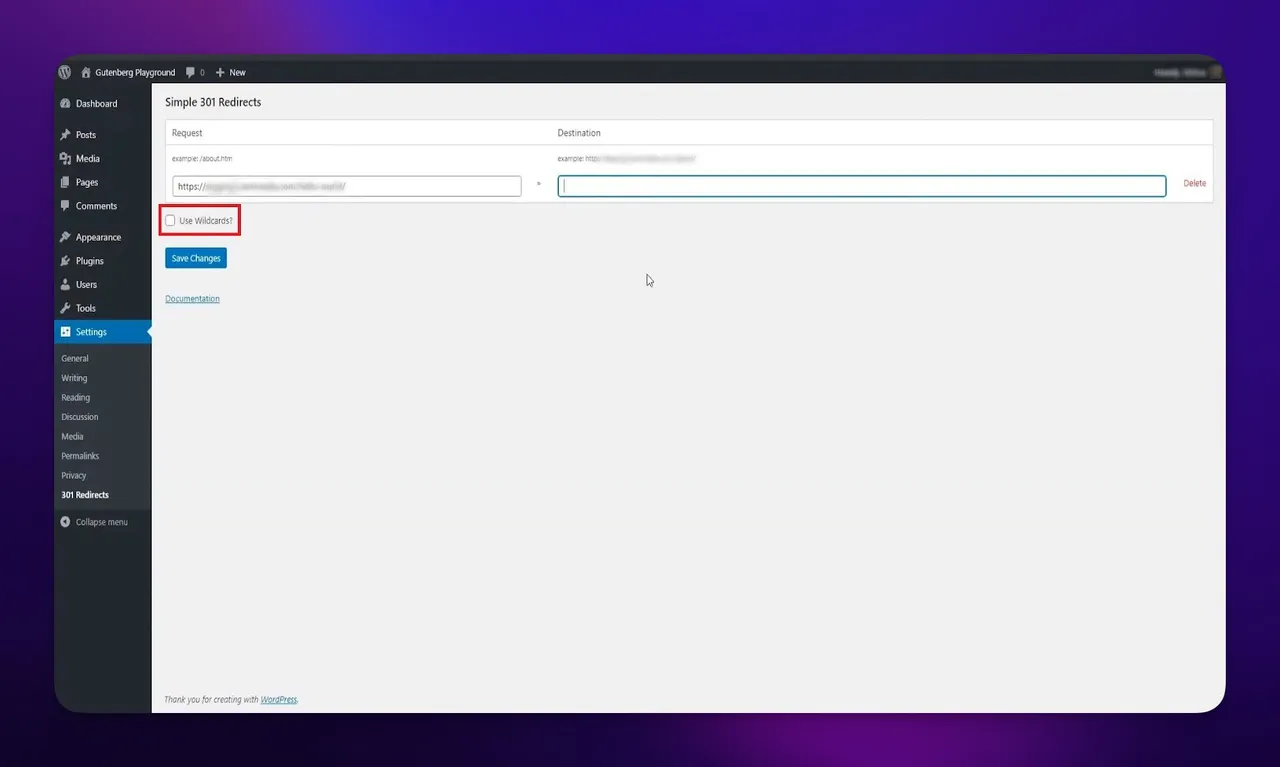The image size is (1280, 767).
Task: Click the Appearance brush icon
Action: click(65, 237)
